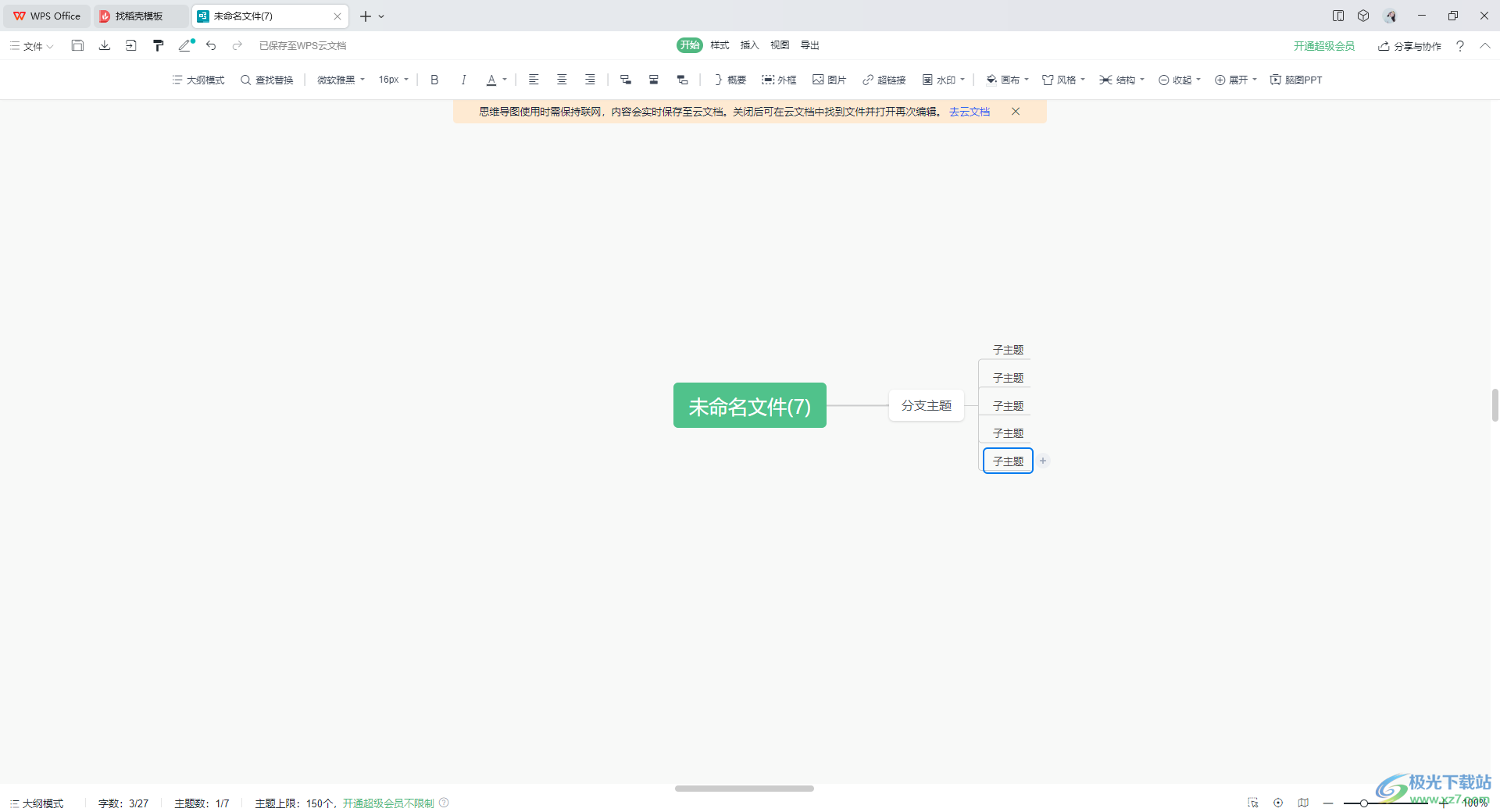Switch to outline mode (大纲模式) in toolbar
1500x812 pixels.
click(x=198, y=80)
